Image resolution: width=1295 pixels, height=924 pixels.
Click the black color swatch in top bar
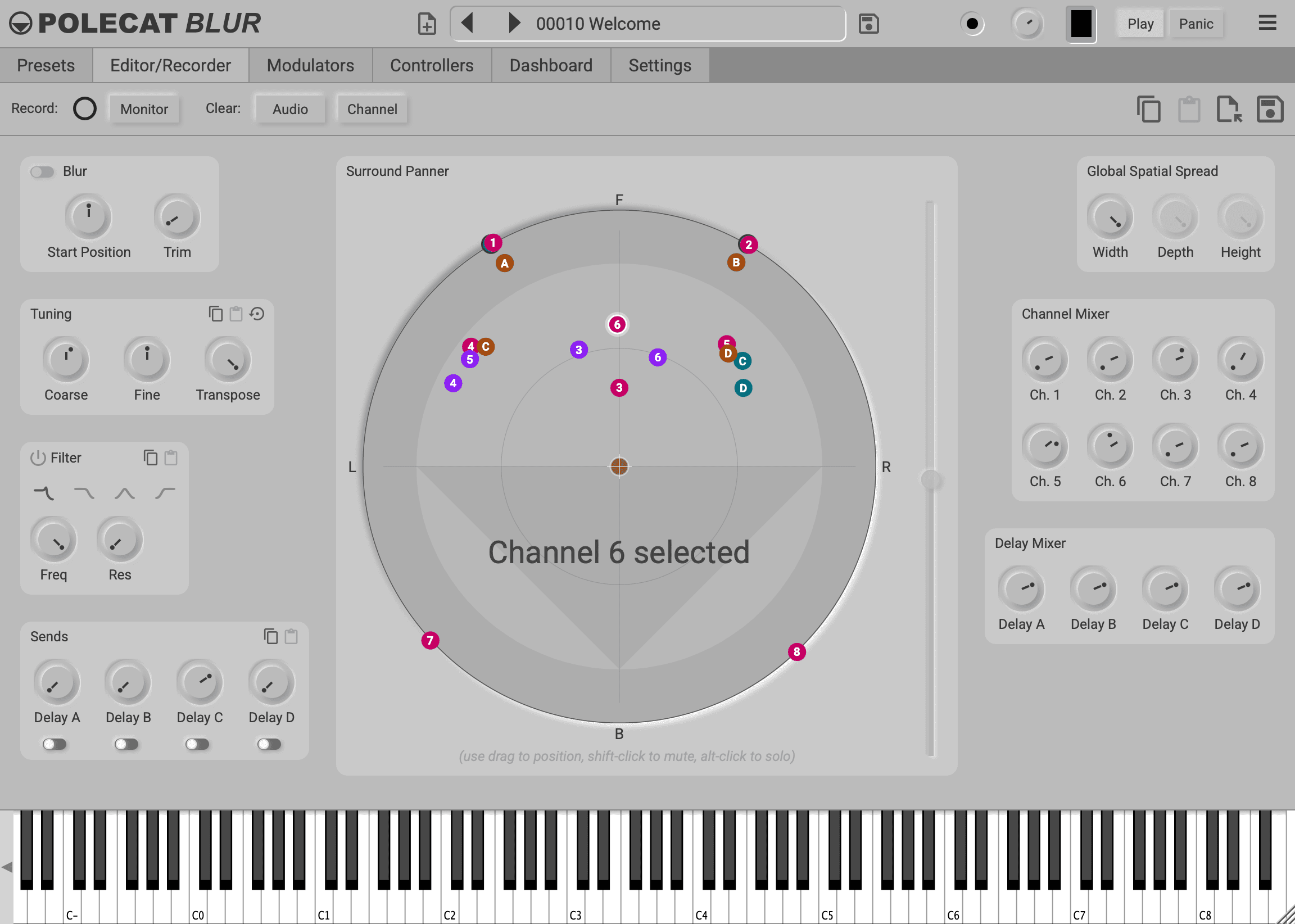pos(1081,24)
